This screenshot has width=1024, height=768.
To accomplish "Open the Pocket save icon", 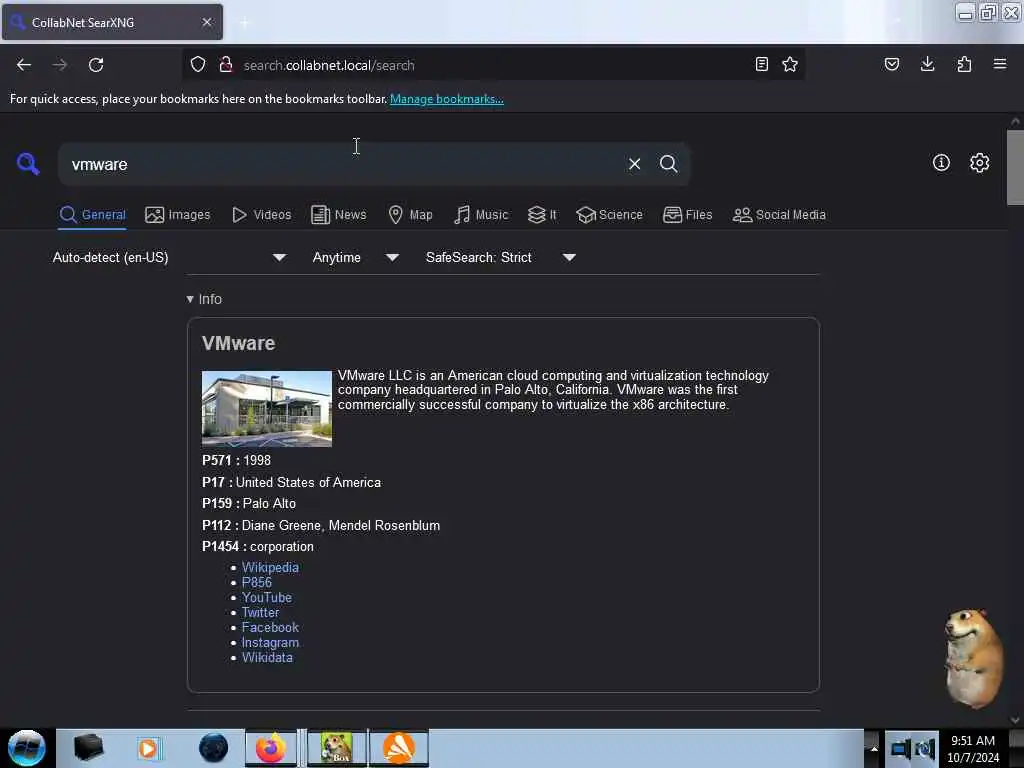I will tap(892, 64).
